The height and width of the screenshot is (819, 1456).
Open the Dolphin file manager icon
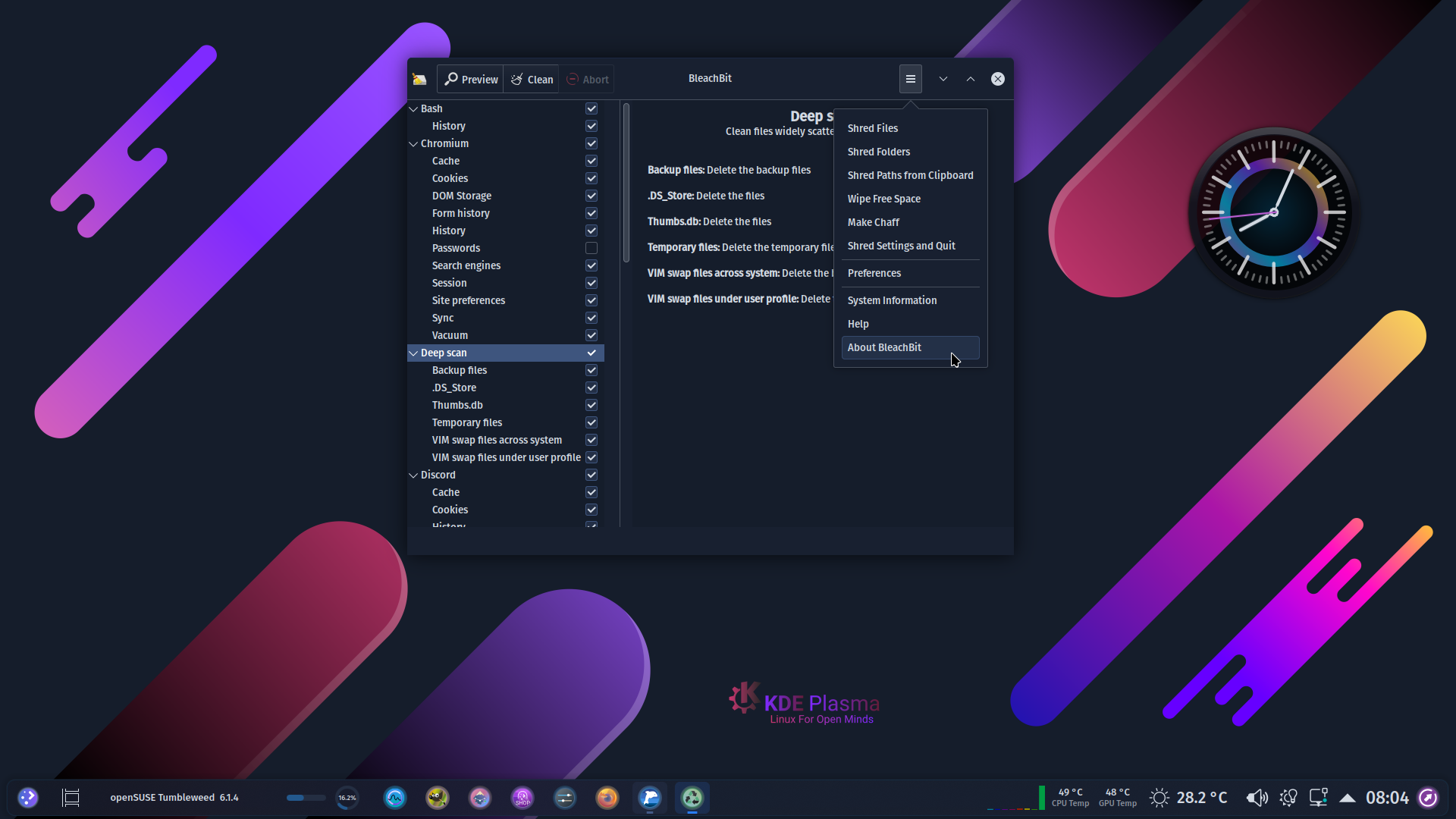[650, 798]
